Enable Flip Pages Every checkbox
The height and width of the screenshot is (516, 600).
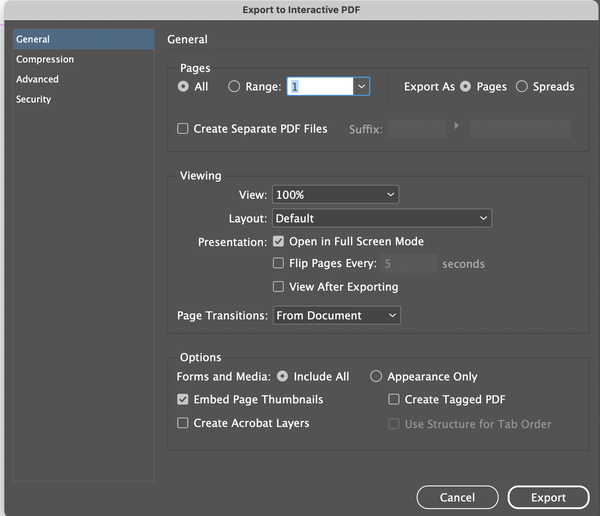tap(278, 263)
